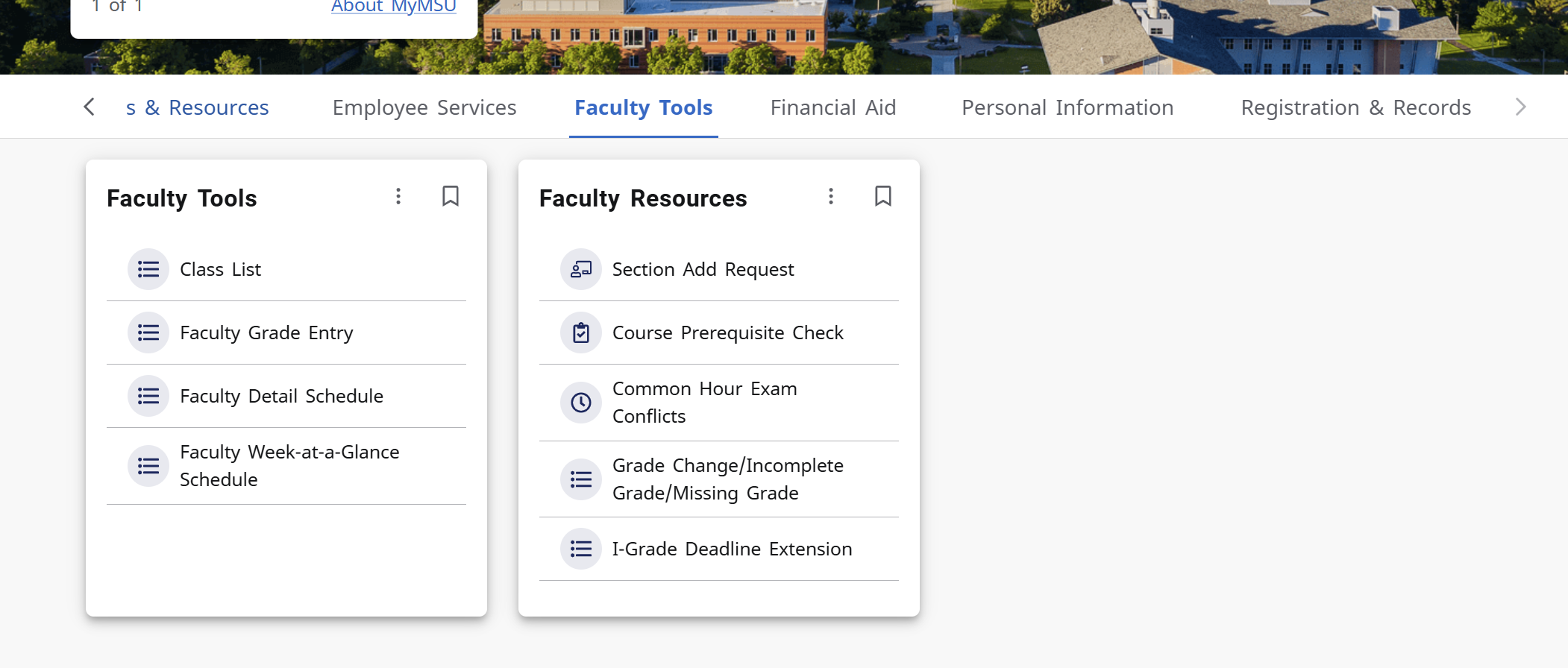
Task: Click the list icon beside Faculty Grade Entry
Action: [148, 333]
